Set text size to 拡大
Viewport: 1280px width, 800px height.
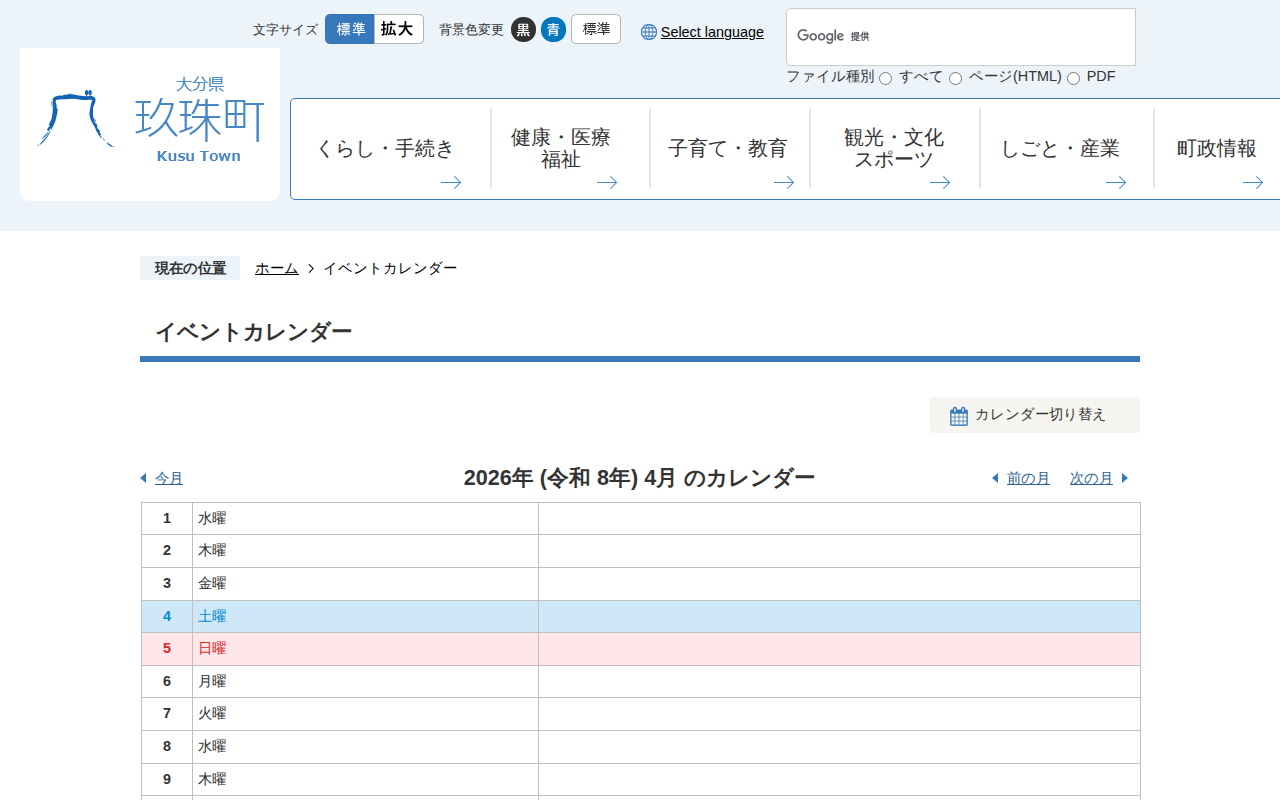coord(397,29)
